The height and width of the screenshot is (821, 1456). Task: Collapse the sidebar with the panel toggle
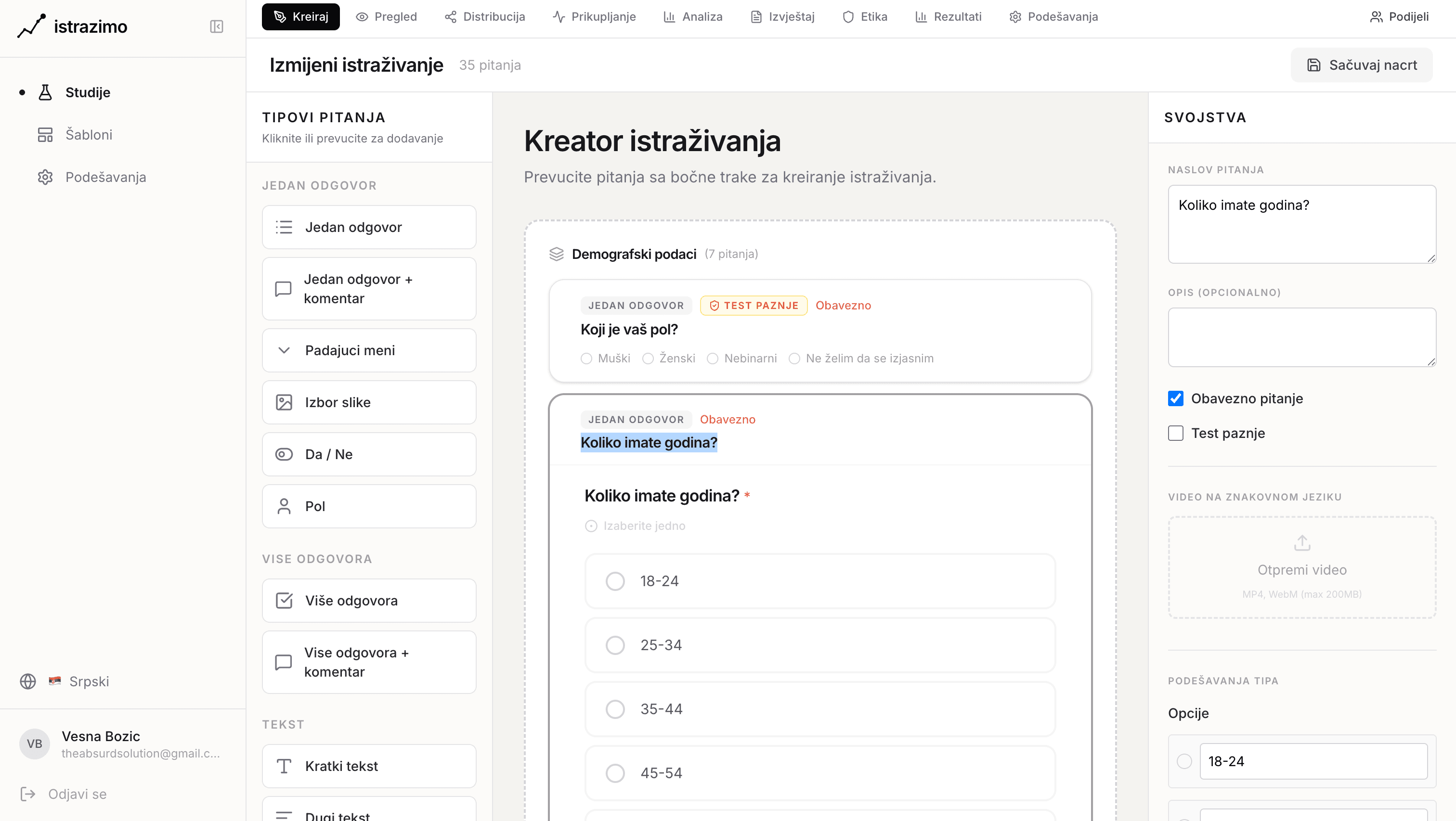(x=217, y=26)
